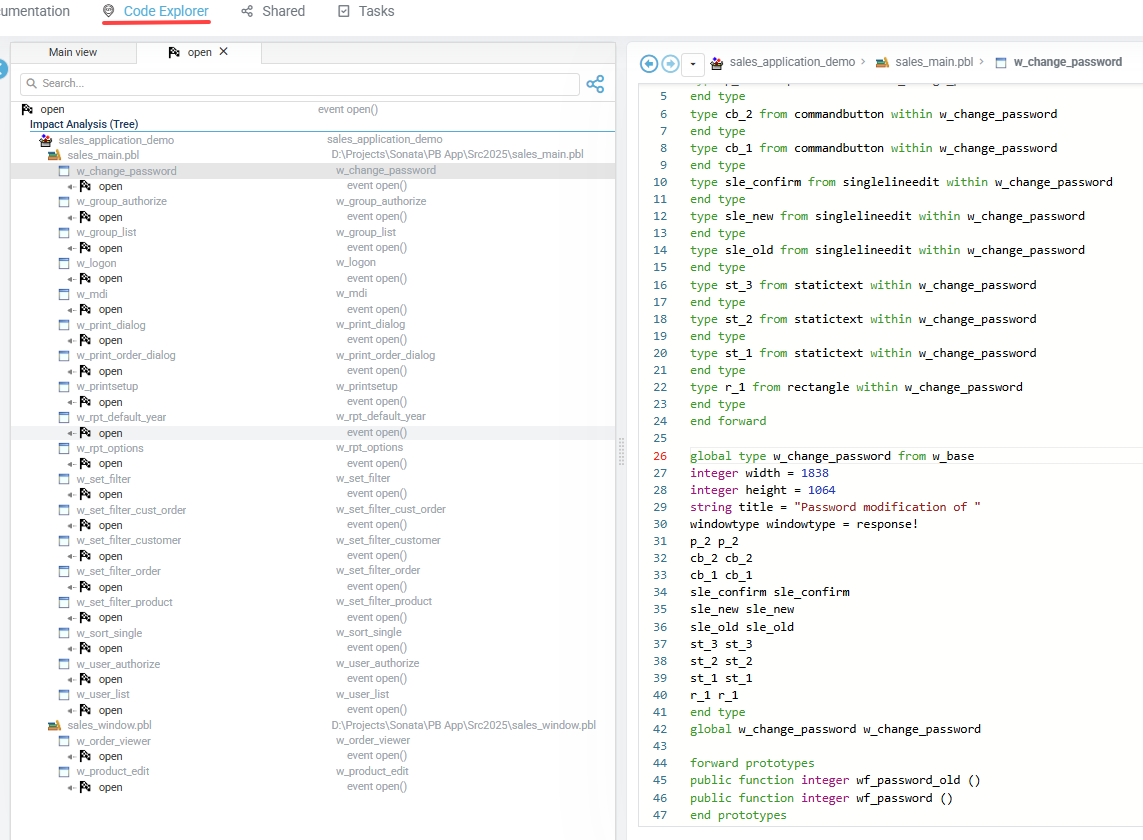Click 'wf_password_old' on line 45
Image resolution: width=1143 pixels, height=840 pixels.
908,780
